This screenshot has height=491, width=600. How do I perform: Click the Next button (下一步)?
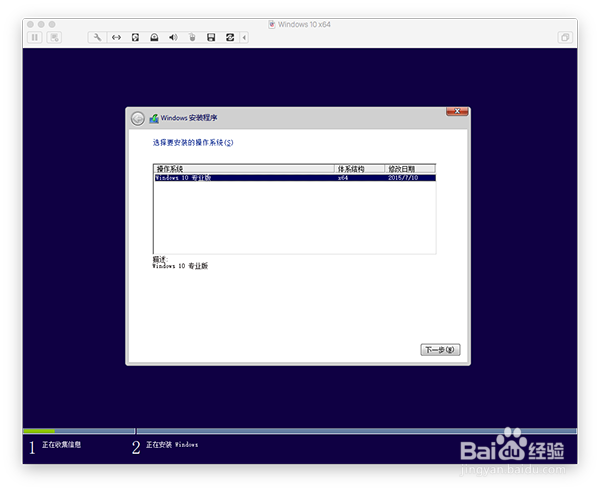pyautogui.click(x=440, y=350)
